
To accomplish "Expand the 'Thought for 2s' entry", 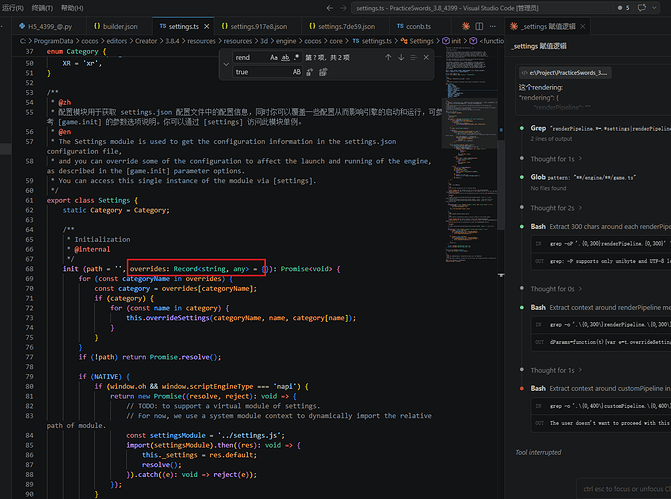I will (556, 208).
